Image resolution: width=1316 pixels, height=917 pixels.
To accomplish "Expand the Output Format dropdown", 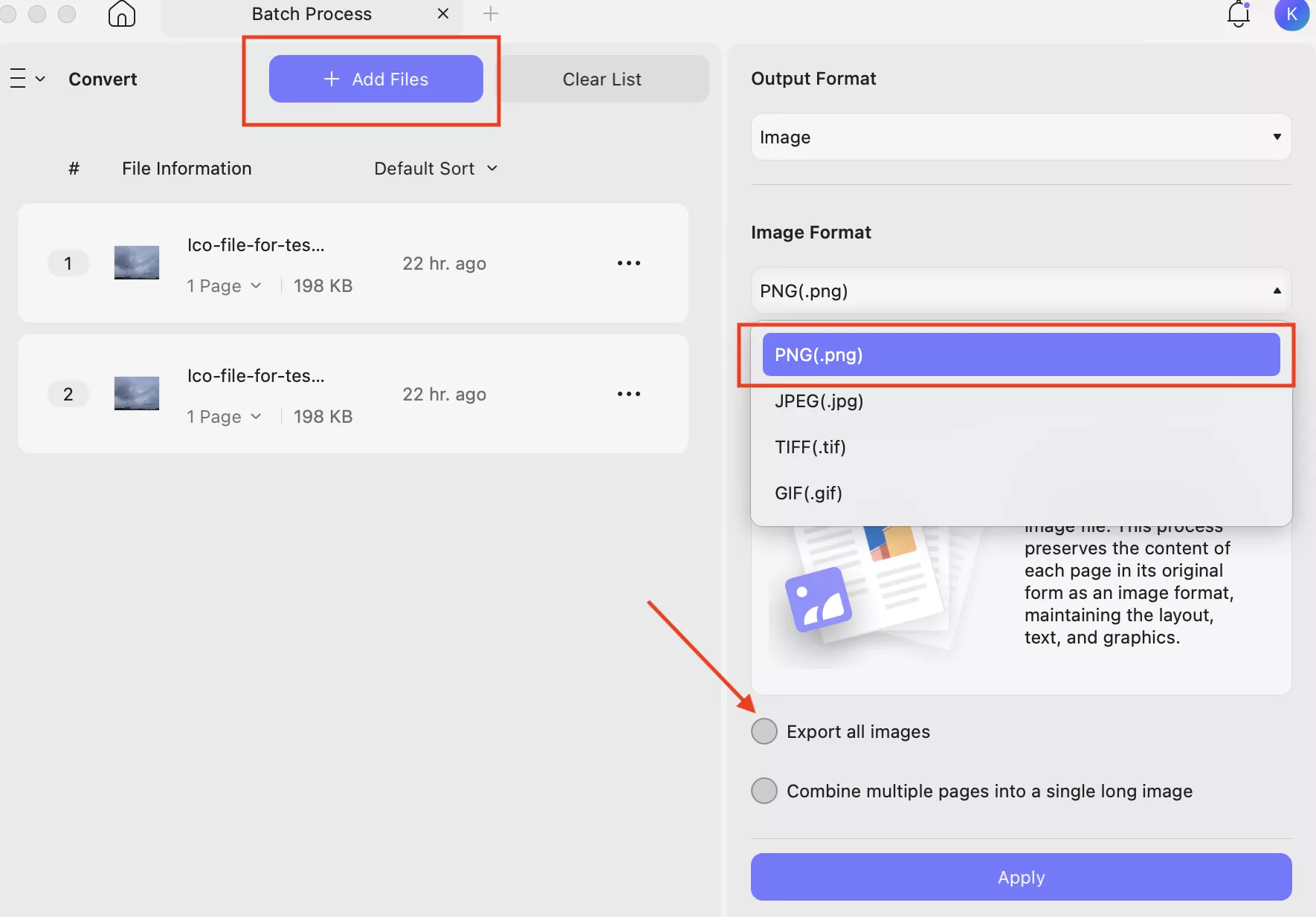I will pos(1020,137).
